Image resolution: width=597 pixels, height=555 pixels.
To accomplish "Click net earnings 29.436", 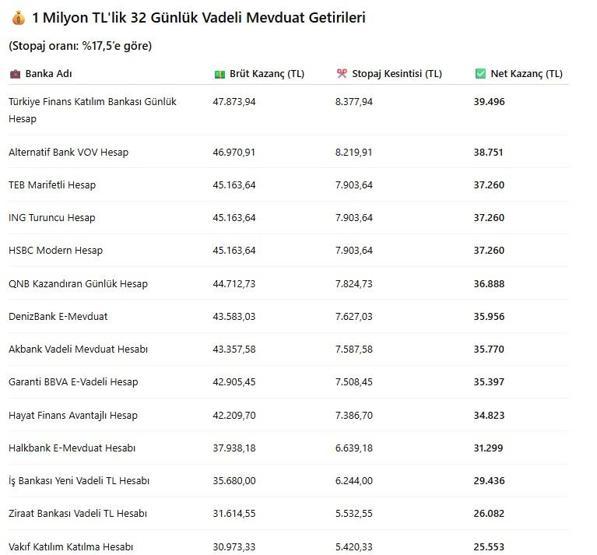I will (x=489, y=481).
